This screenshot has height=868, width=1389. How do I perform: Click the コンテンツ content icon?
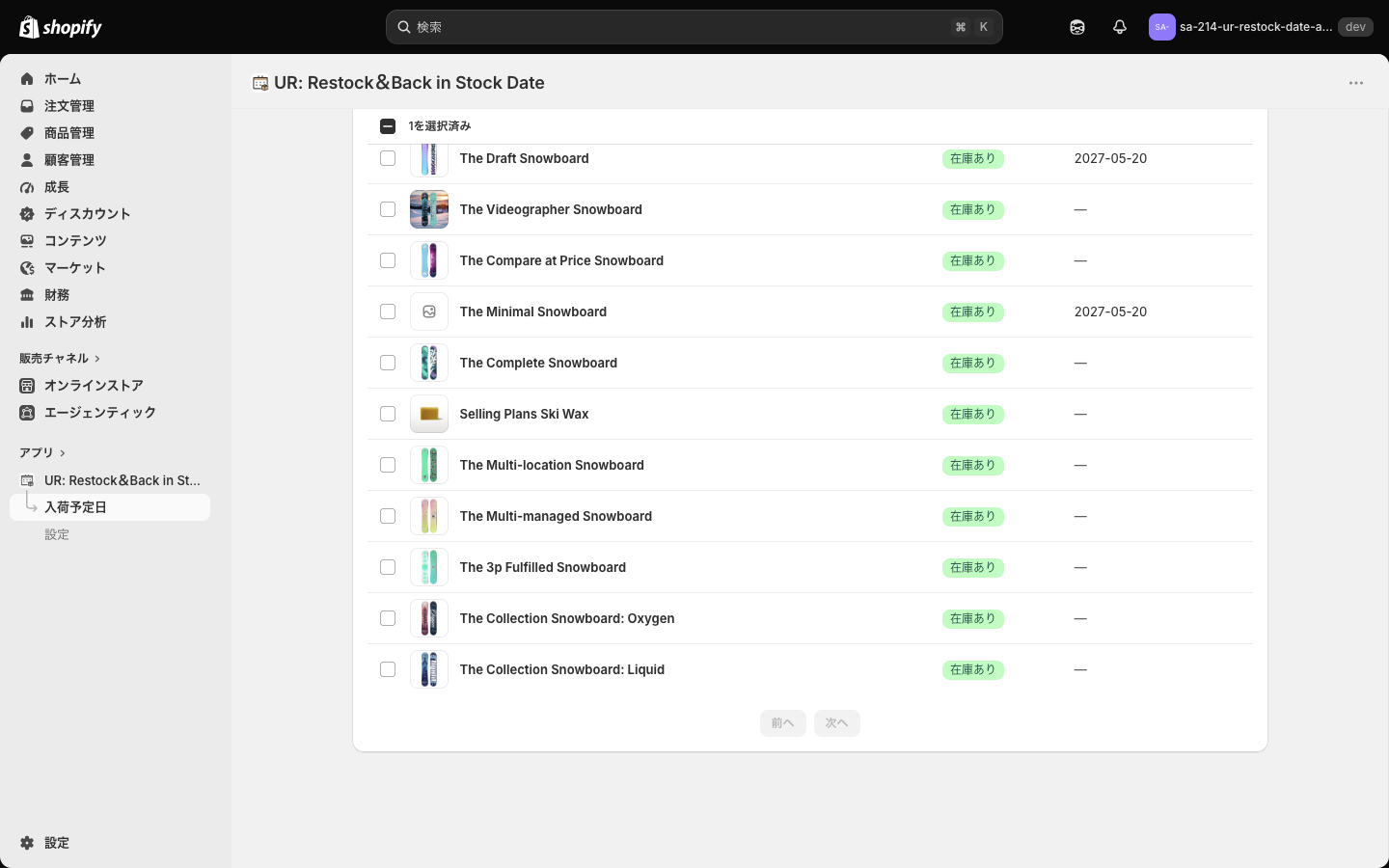pyautogui.click(x=27, y=241)
